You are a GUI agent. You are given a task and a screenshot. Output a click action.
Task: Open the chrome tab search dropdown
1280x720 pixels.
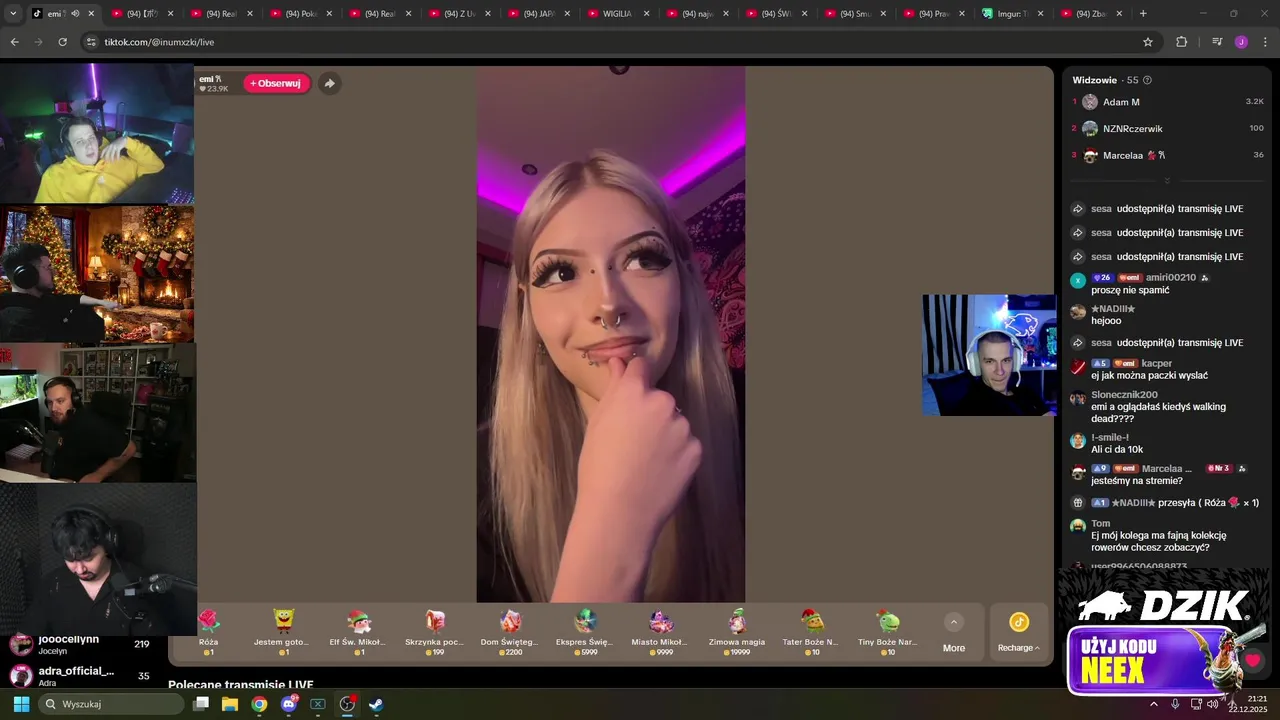13,13
